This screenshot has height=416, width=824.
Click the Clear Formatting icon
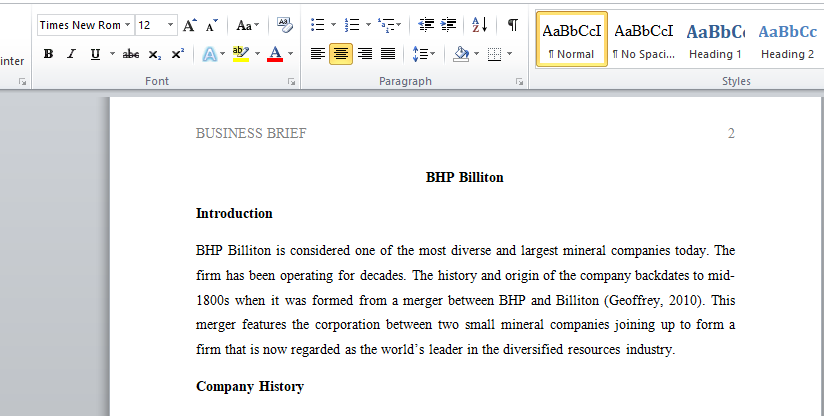point(285,25)
